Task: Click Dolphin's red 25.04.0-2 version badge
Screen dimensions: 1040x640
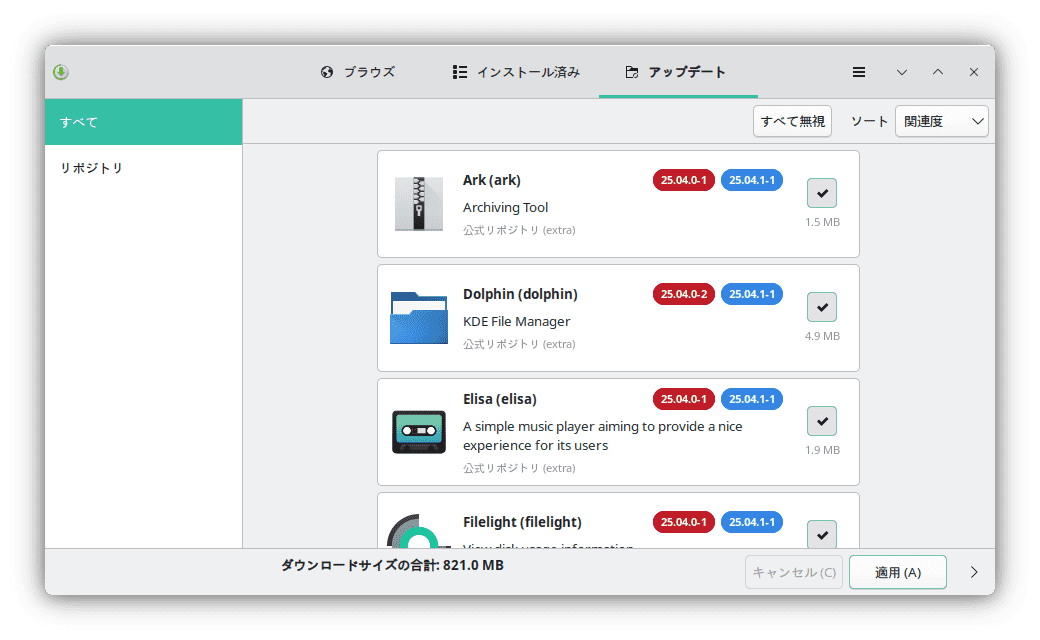Action: pyautogui.click(x=683, y=294)
